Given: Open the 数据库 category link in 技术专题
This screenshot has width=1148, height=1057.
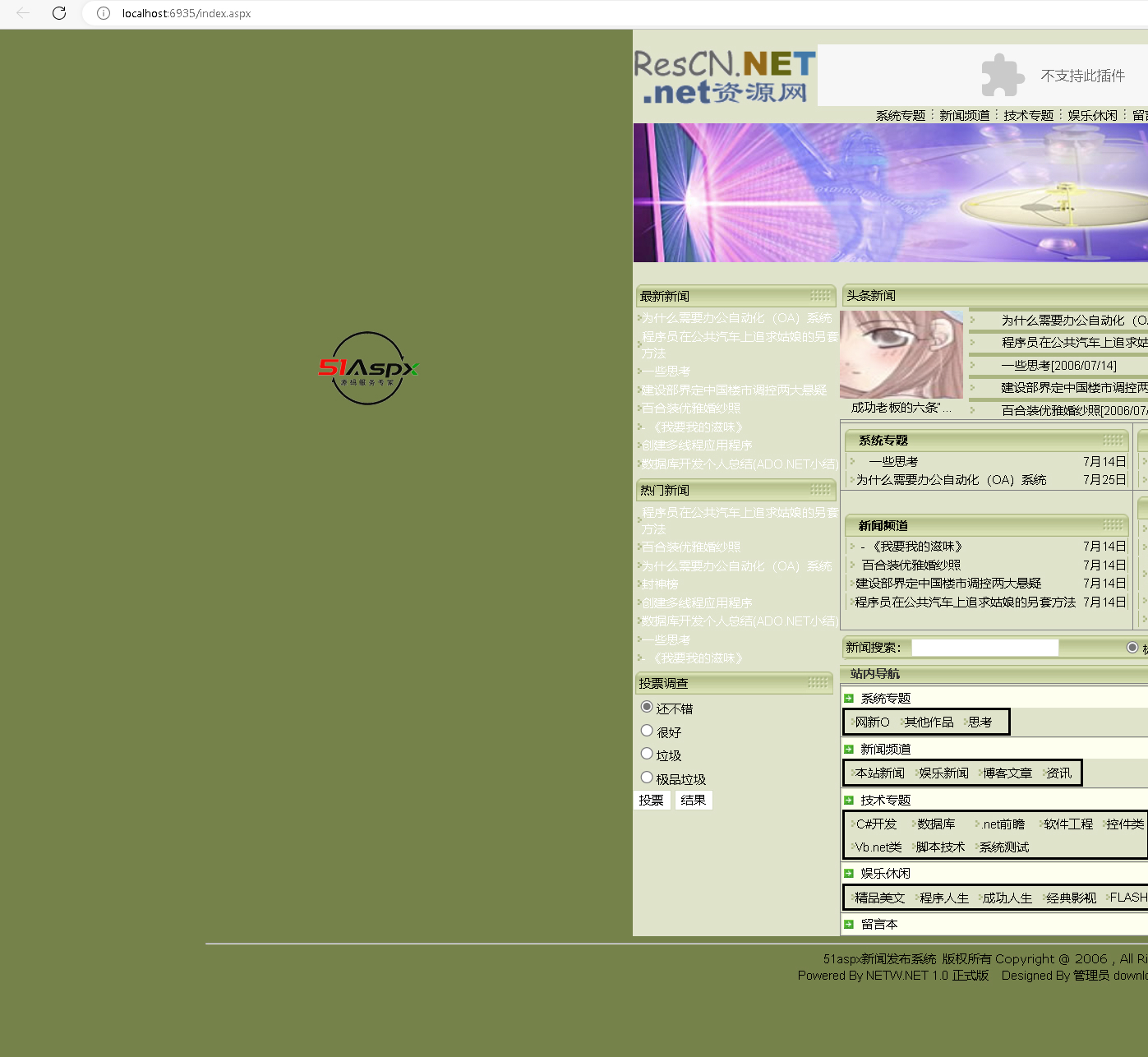Looking at the screenshot, I should 936,824.
